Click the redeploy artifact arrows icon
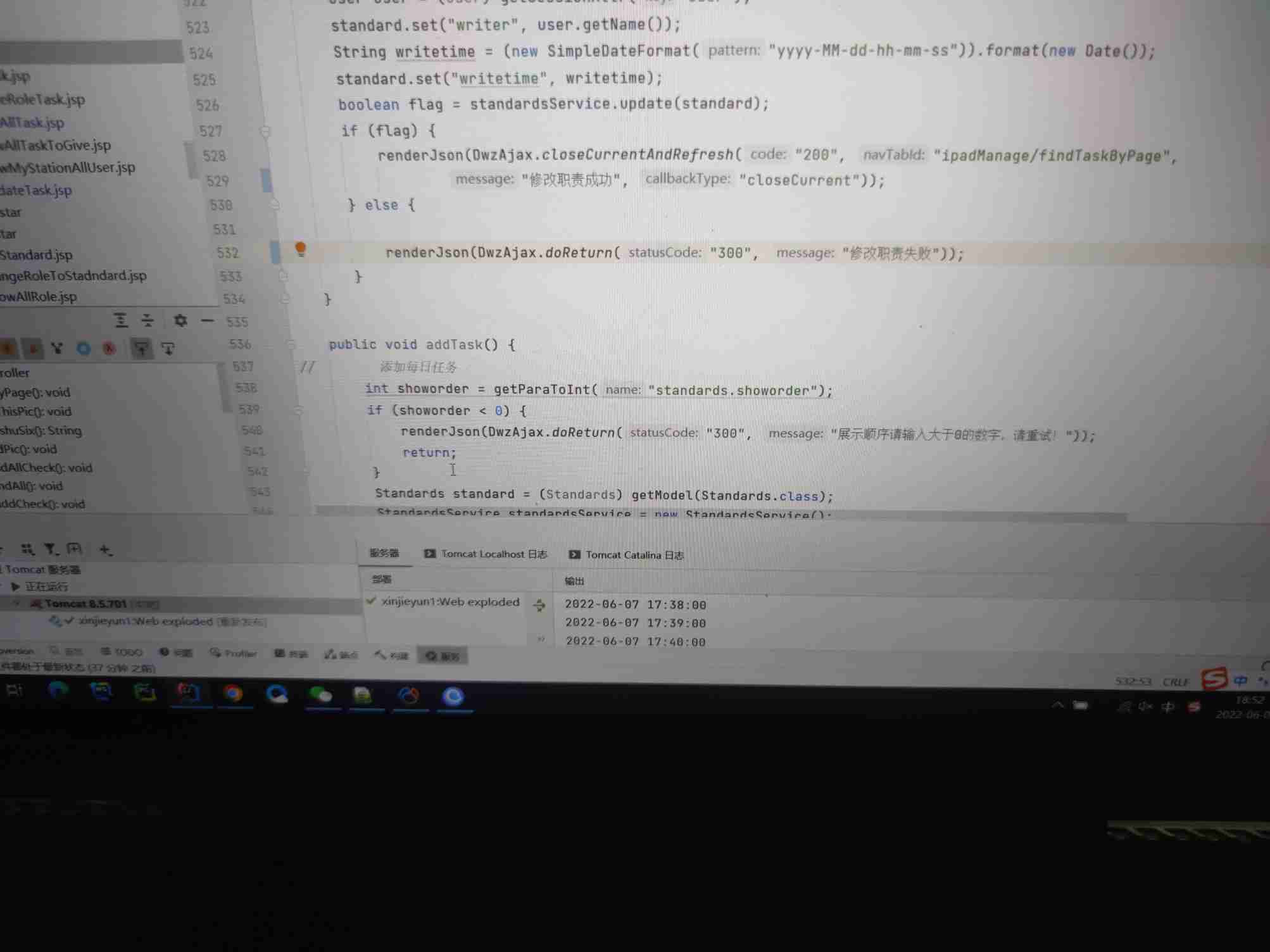This screenshot has width=1270, height=952. coord(539,605)
